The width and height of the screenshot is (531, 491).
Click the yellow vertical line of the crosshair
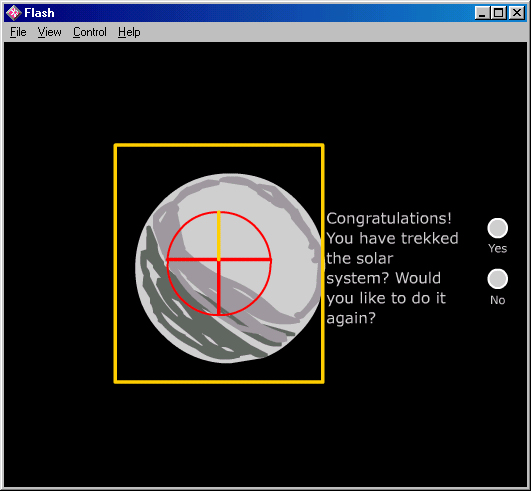pyautogui.click(x=219, y=235)
